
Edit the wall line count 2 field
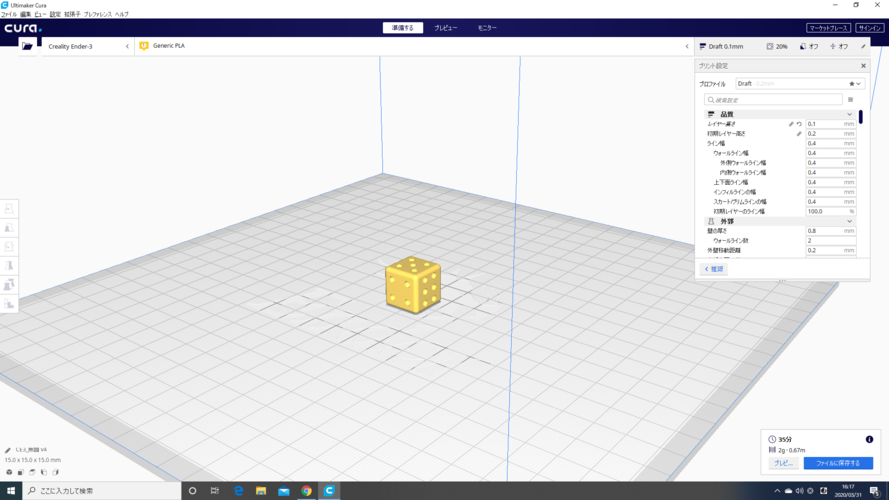(831, 241)
